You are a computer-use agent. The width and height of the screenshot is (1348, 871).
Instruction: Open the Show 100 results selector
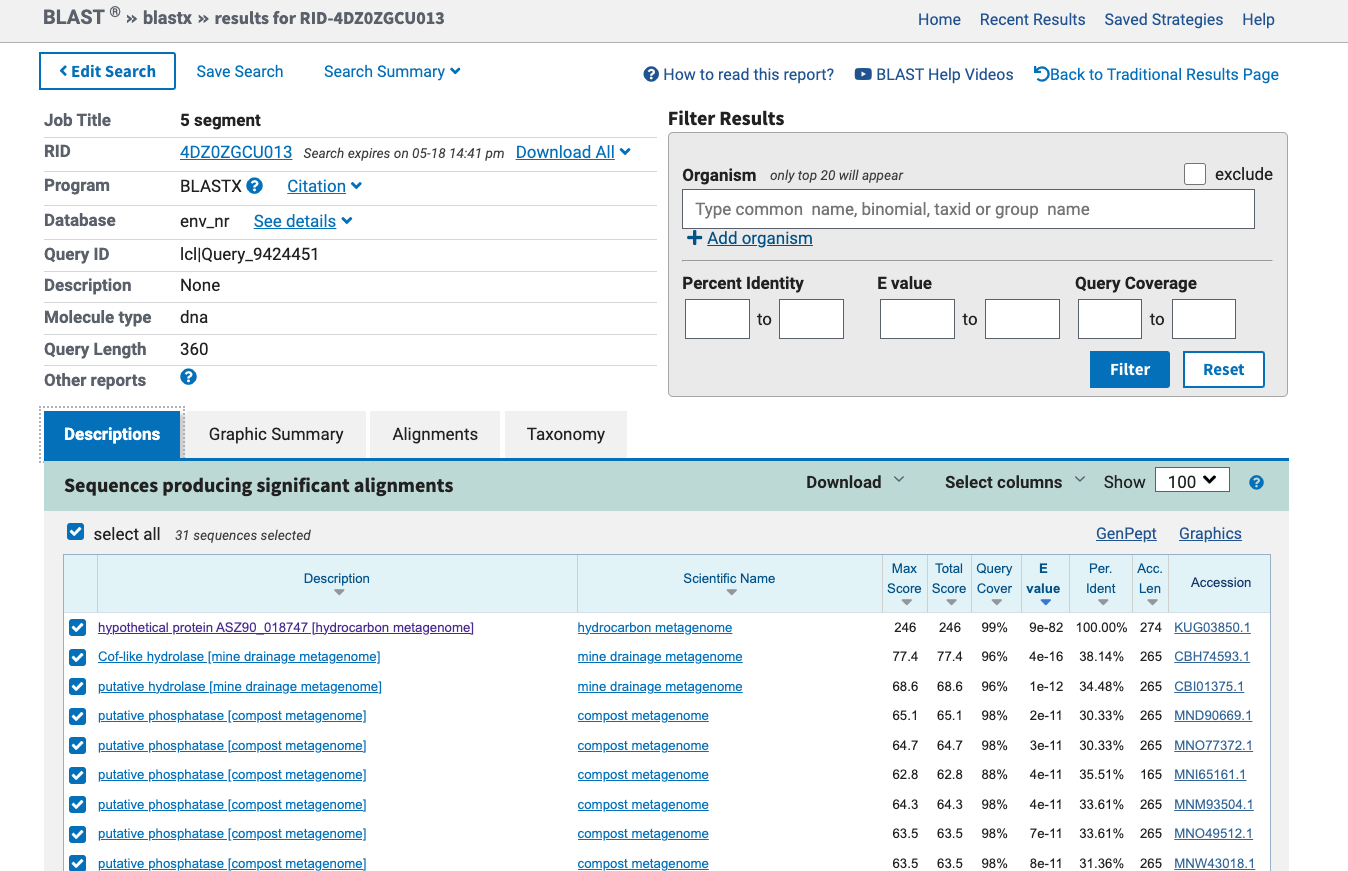point(1192,481)
